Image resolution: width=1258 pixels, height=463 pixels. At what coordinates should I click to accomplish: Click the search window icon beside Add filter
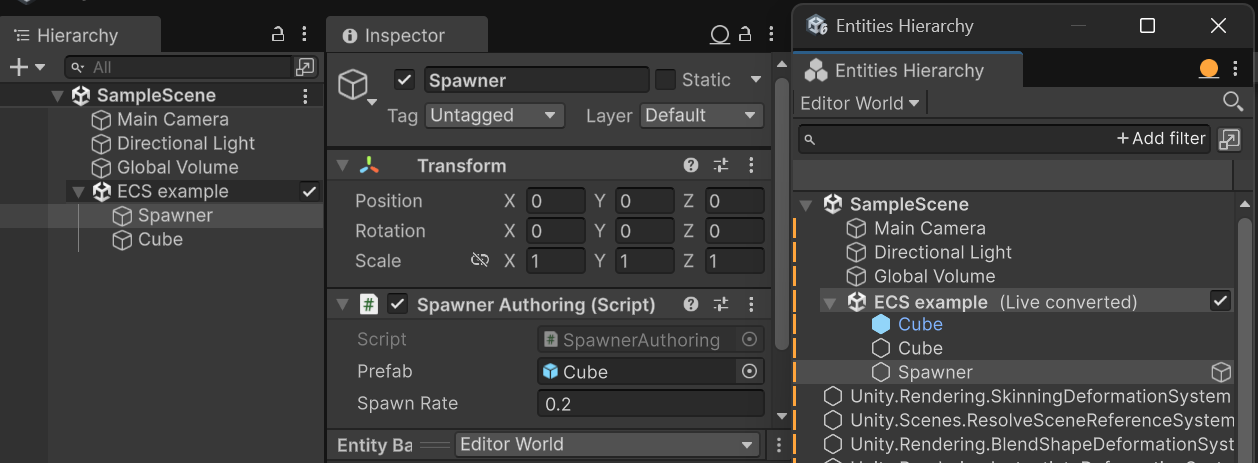[1230, 139]
